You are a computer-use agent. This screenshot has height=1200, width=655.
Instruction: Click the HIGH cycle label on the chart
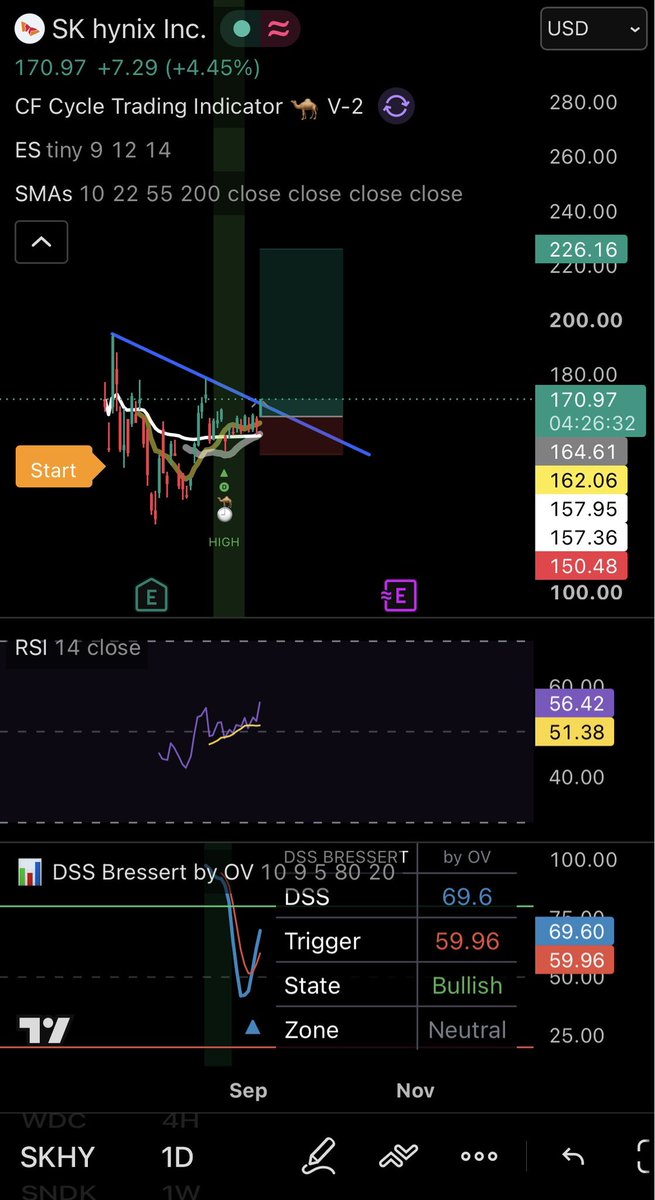click(224, 542)
